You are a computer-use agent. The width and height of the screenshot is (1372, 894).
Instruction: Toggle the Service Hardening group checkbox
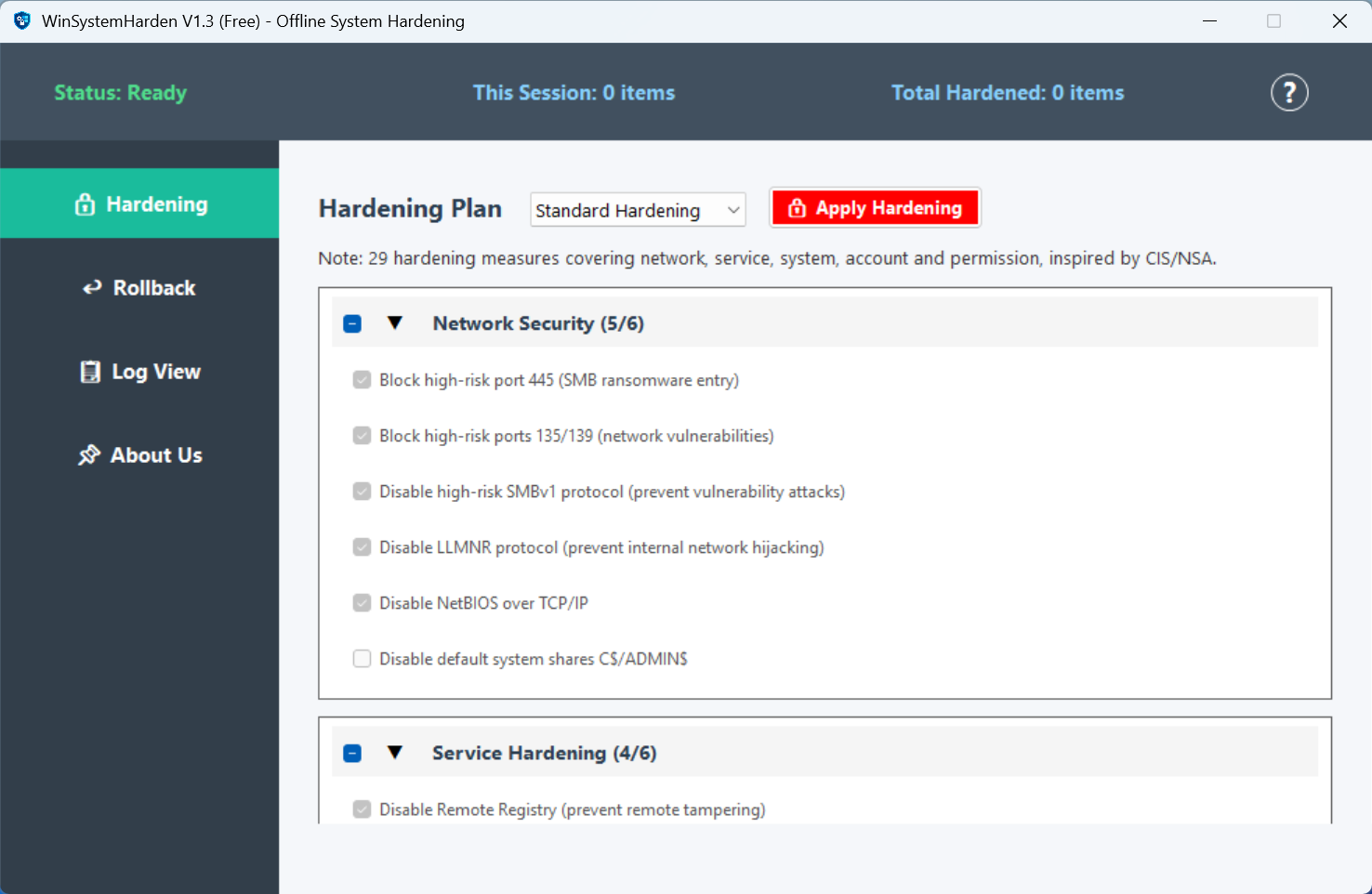pos(352,753)
